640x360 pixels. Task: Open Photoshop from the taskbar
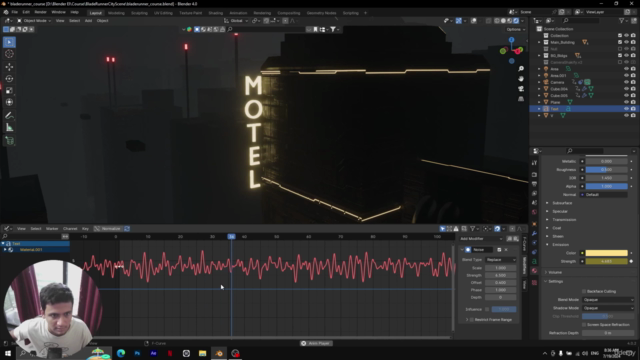click(137, 353)
